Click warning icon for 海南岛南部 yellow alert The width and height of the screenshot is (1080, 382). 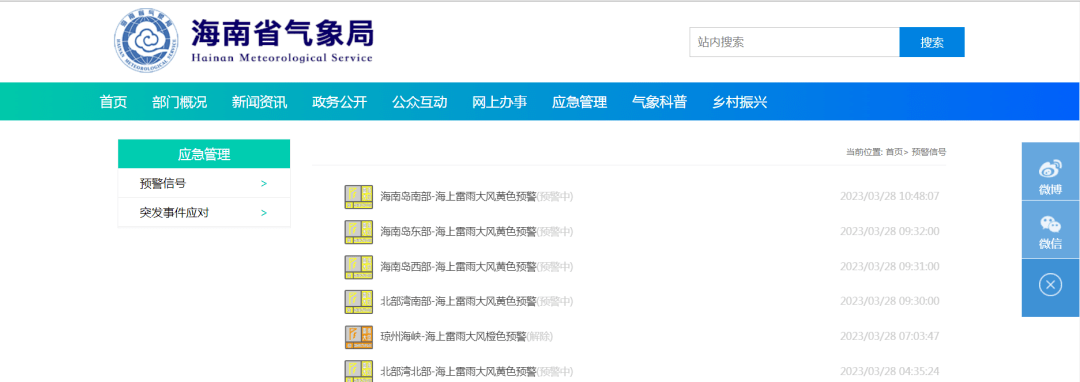pos(358,197)
